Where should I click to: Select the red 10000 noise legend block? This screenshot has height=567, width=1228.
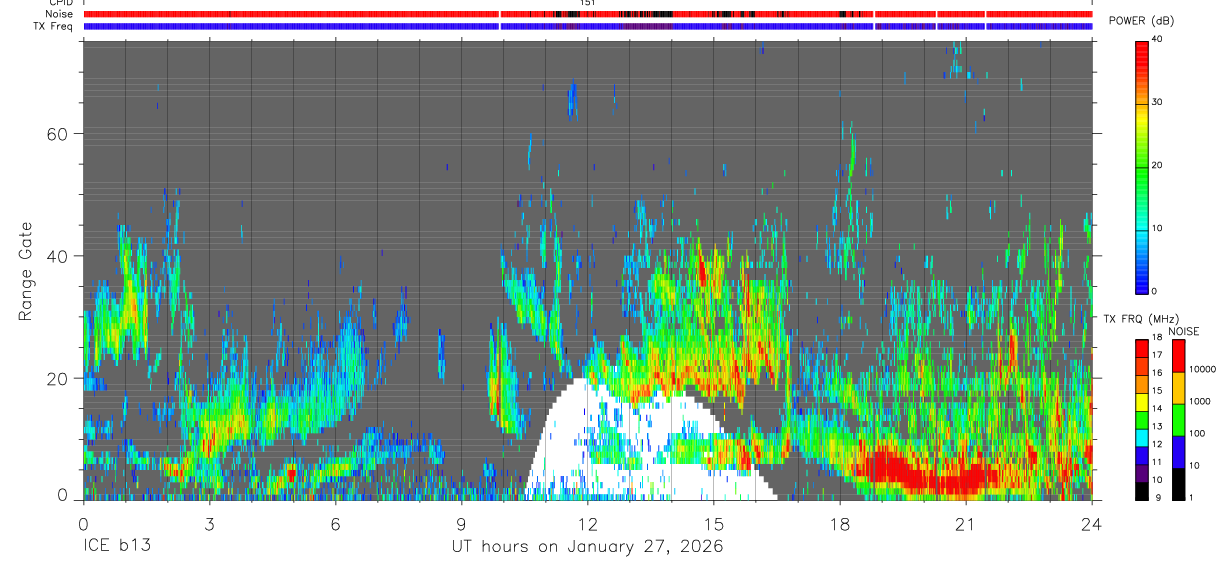[x=1178, y=356]
